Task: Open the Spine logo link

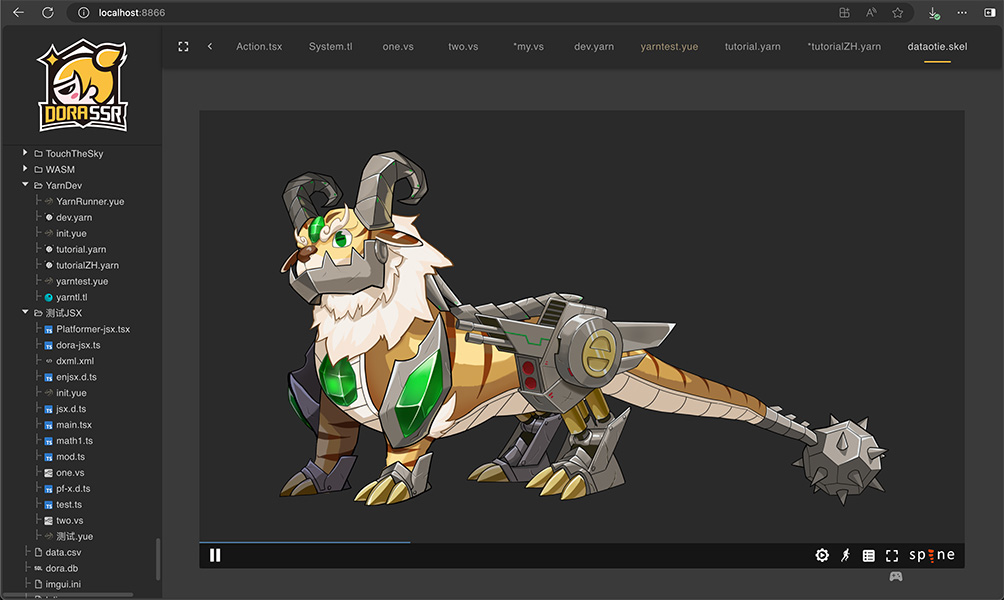Action: click(932, 555)
